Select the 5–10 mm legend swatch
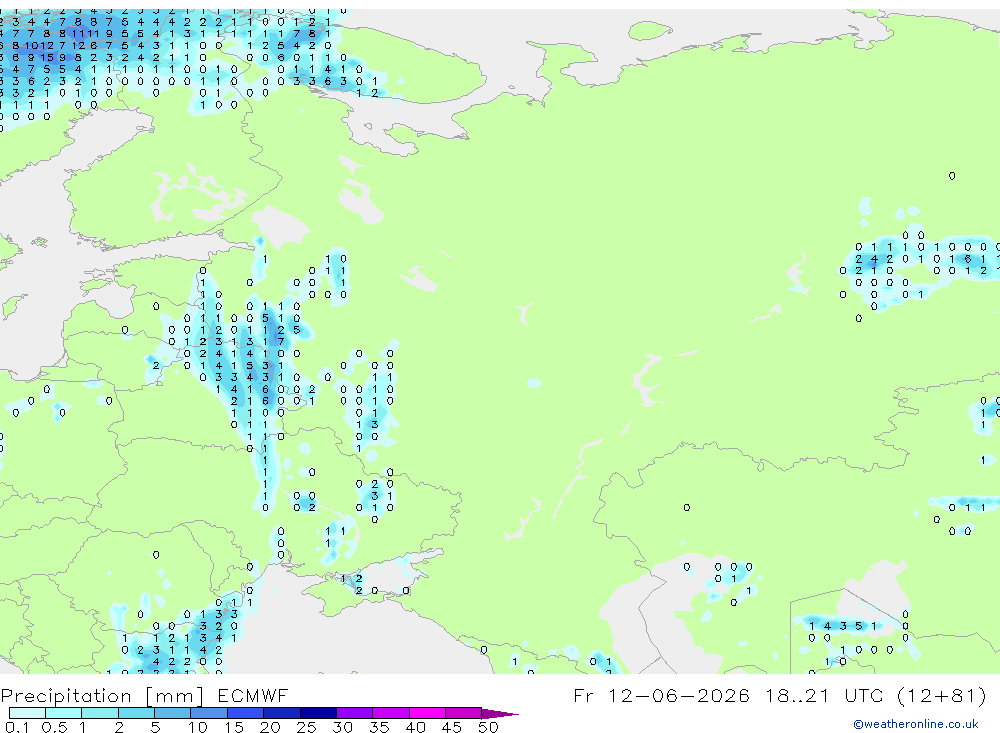1000x733 pixels. pyautogui.click(x=173, y=713)
